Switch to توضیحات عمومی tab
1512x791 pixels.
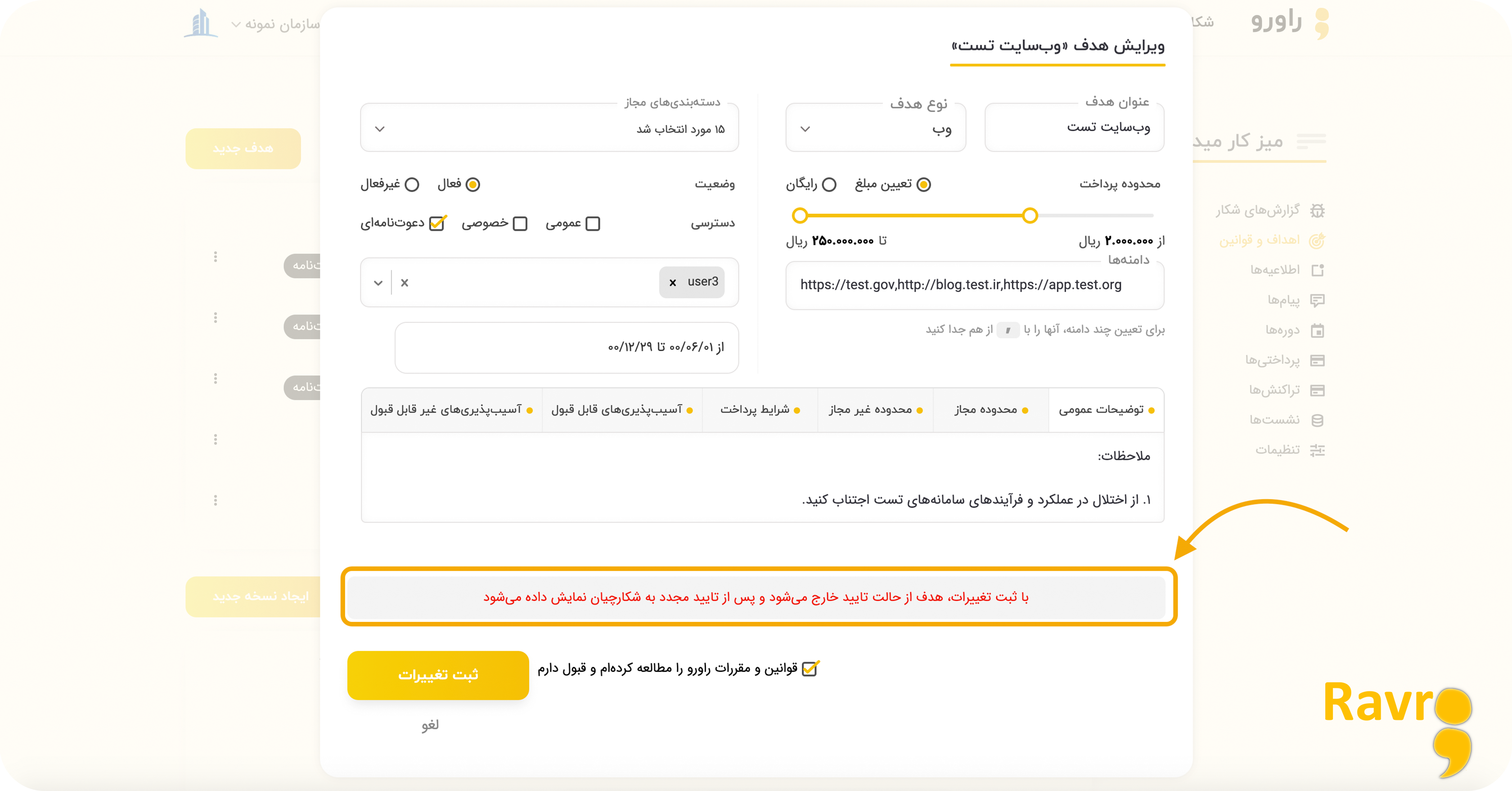coord(1106,410)
